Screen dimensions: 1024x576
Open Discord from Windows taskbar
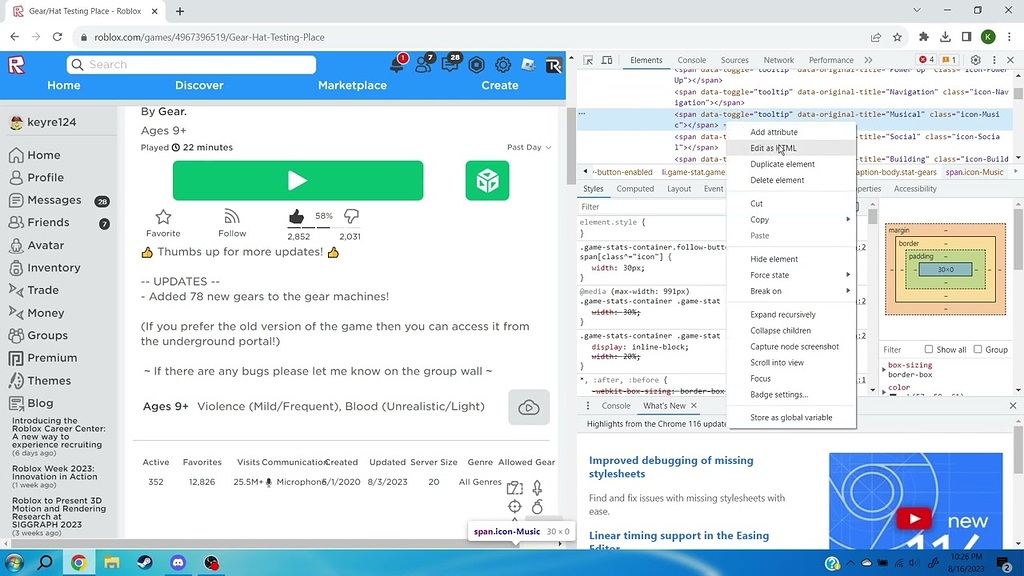click(178, 562)
